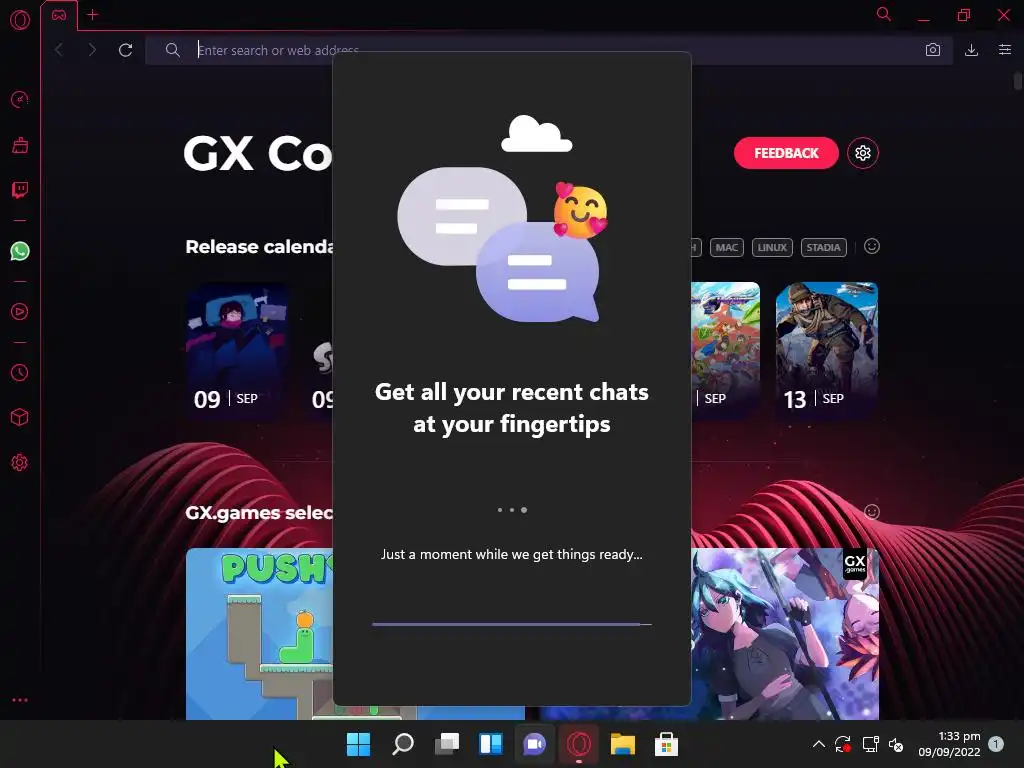Click smiley icon beside release calendar filters
The image size is (1024, 768).
click(x=872, y=246)
